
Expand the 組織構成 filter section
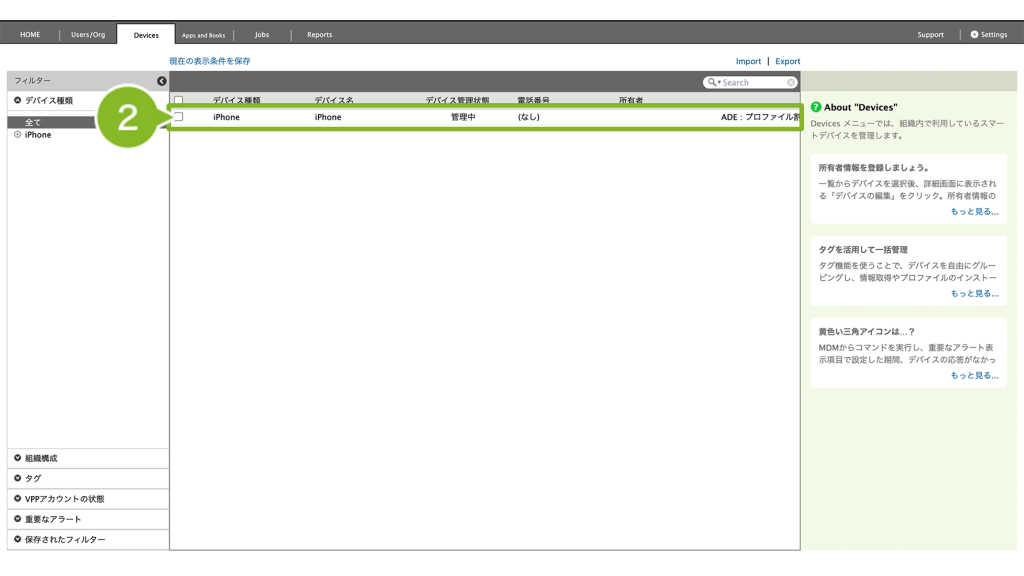pyautogui.click(x=18, y=458)
